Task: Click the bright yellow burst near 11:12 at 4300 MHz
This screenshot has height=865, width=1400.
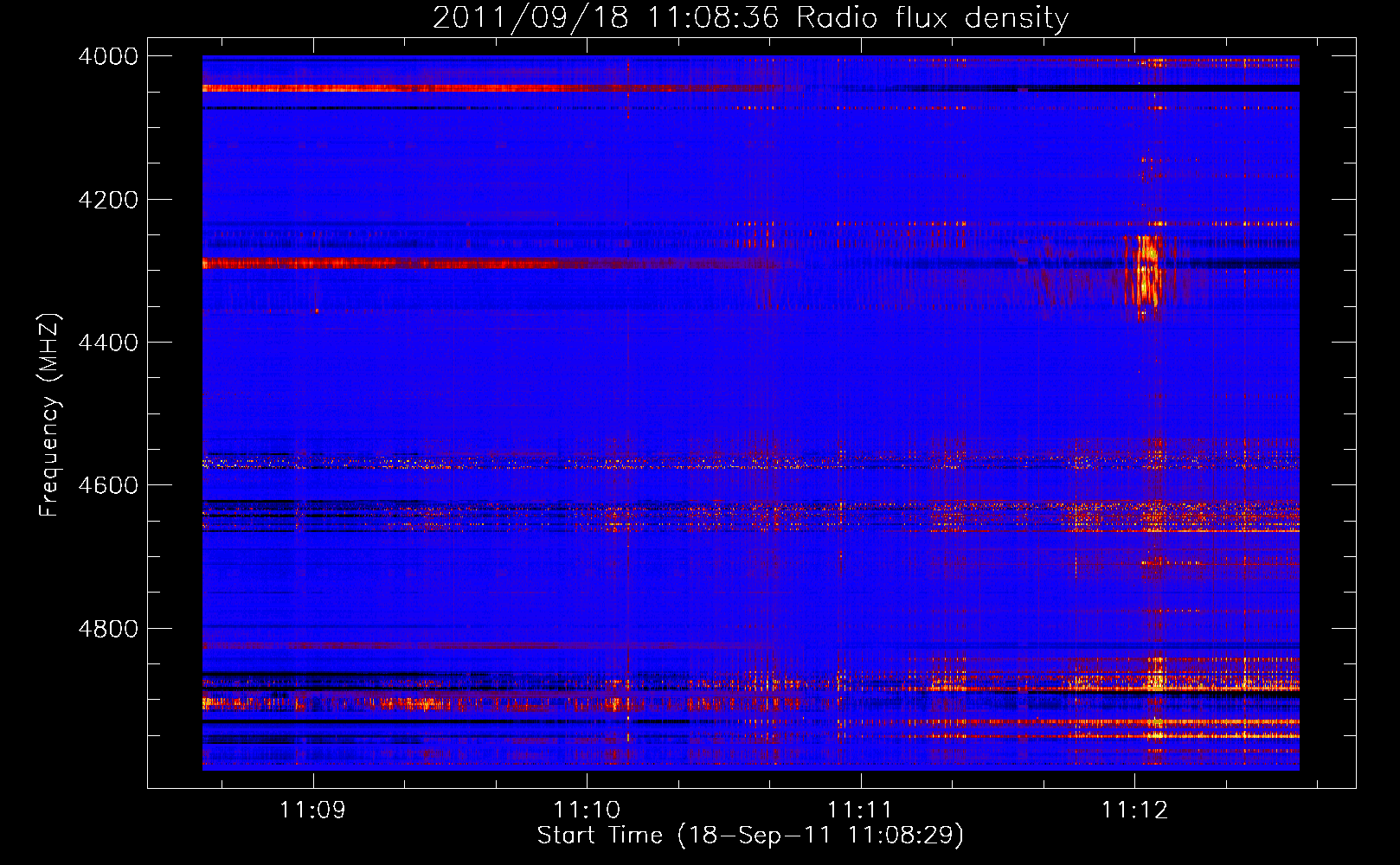Action: 1146,272
